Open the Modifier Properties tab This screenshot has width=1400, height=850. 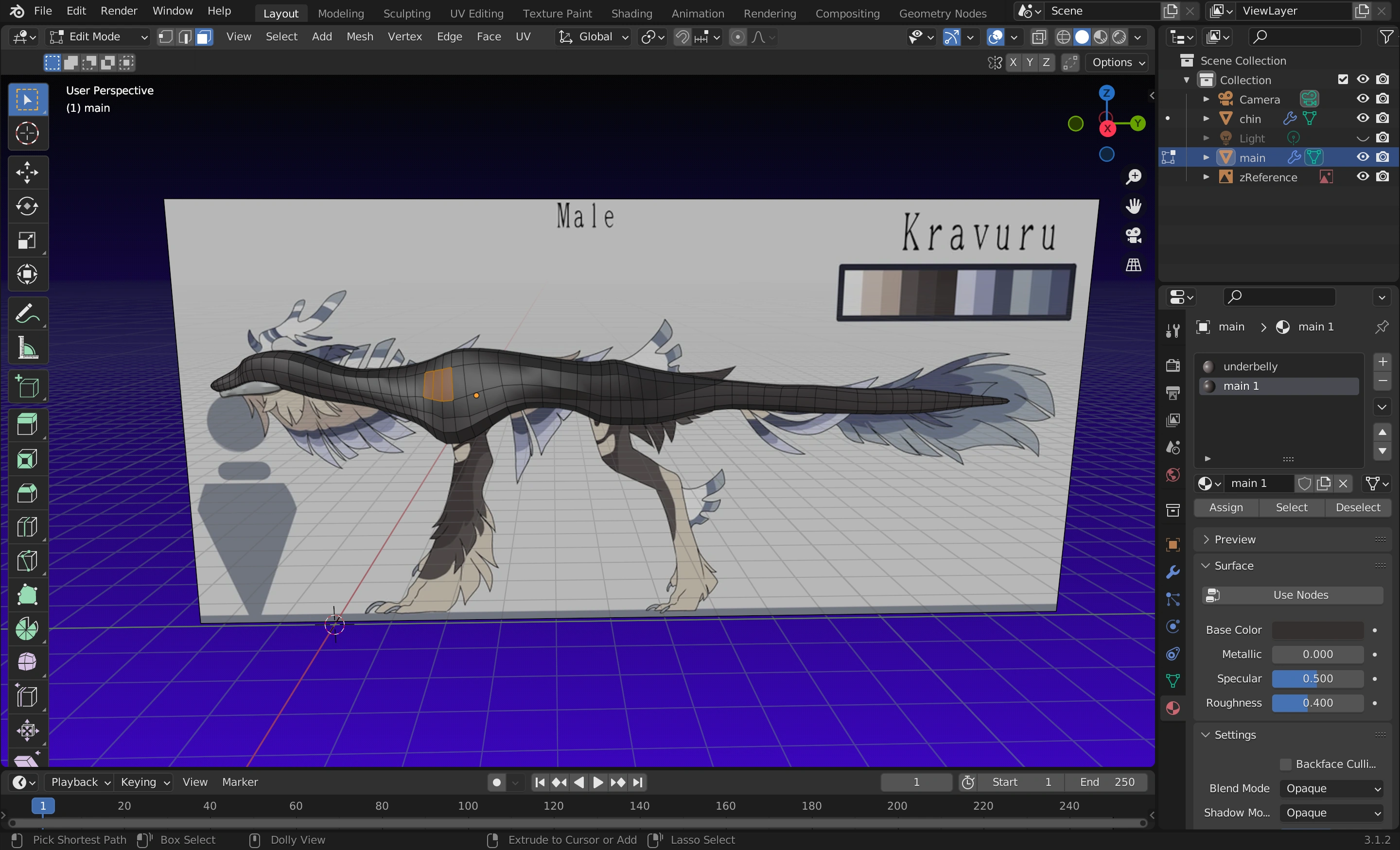(1172, 572)
